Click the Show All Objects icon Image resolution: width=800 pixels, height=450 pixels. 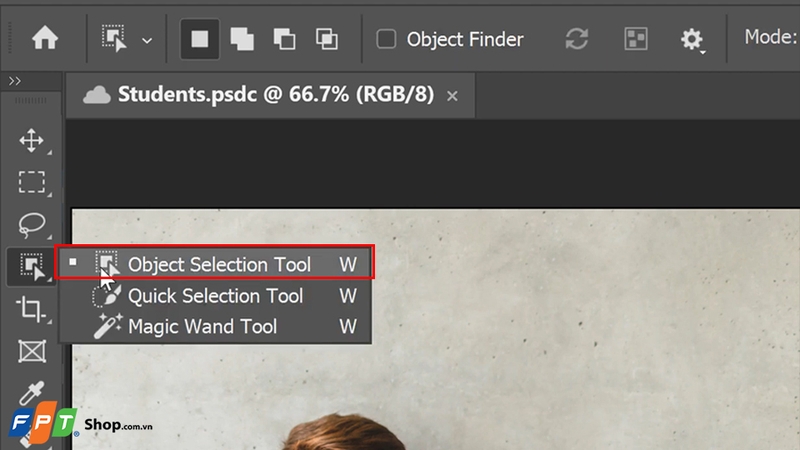point(636,39)
